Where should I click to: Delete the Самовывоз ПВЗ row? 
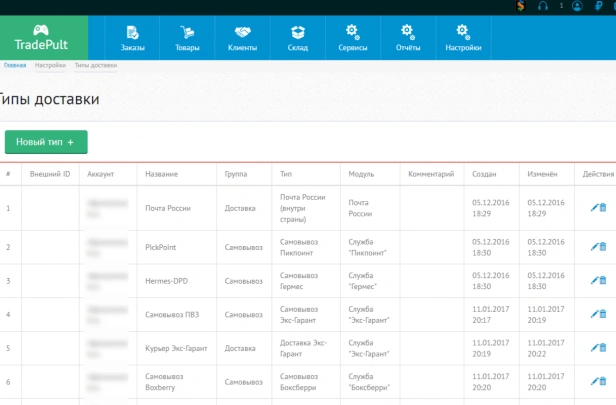603,314
